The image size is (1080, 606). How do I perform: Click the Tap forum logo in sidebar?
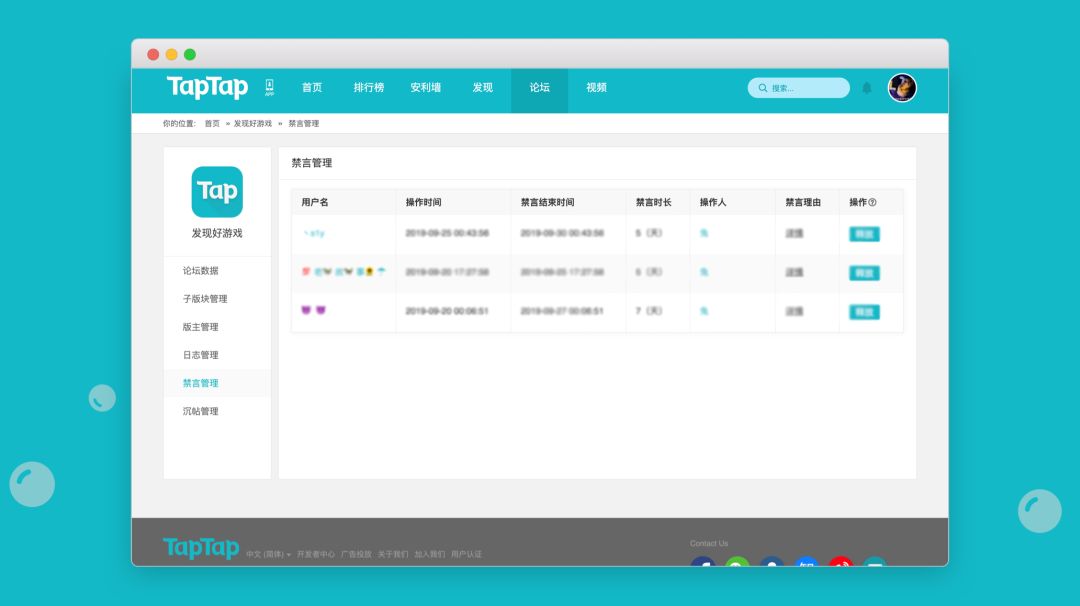click(x=217, y=192)
